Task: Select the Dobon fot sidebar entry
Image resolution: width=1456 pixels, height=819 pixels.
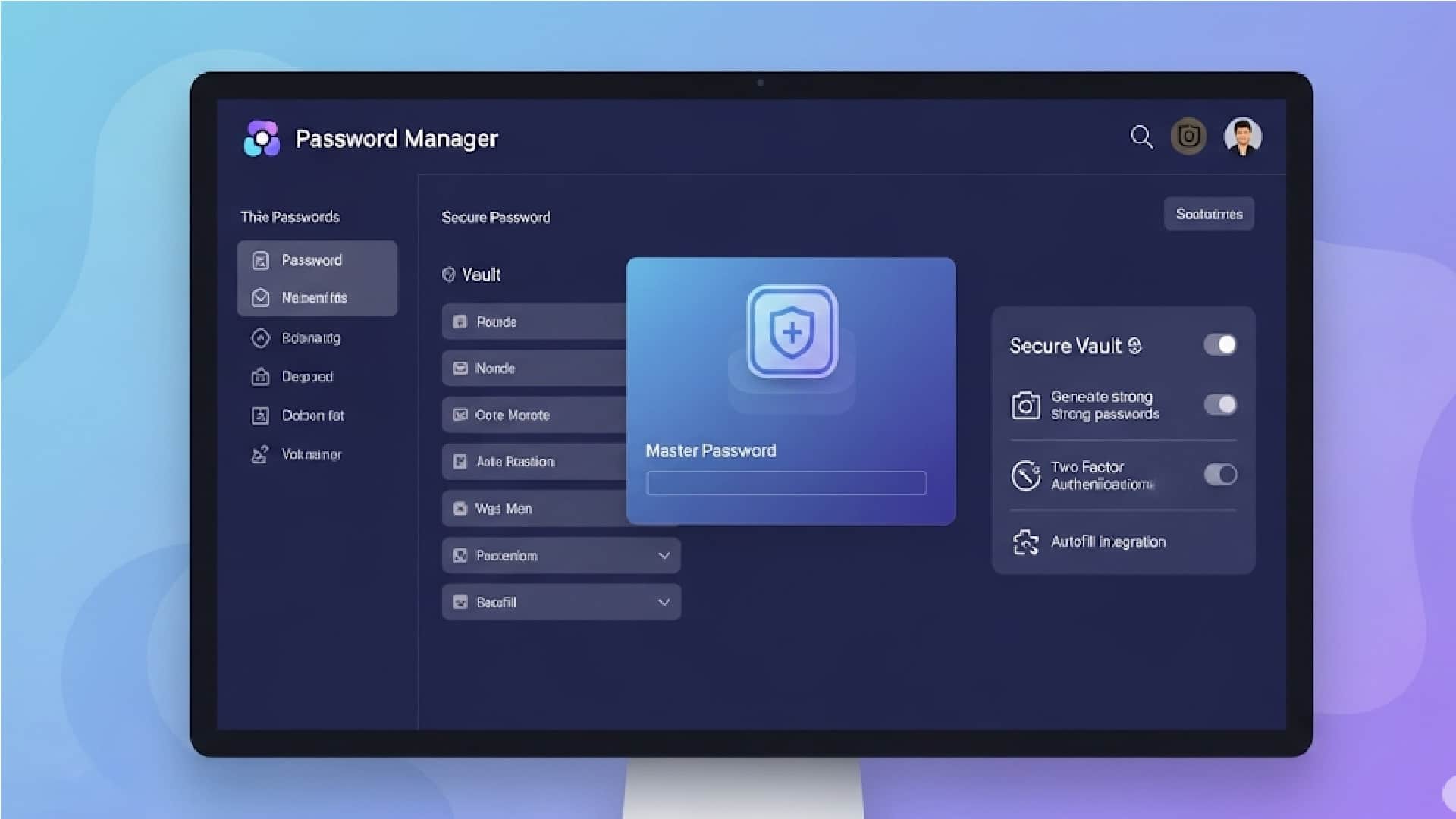Action: [312, 416]
